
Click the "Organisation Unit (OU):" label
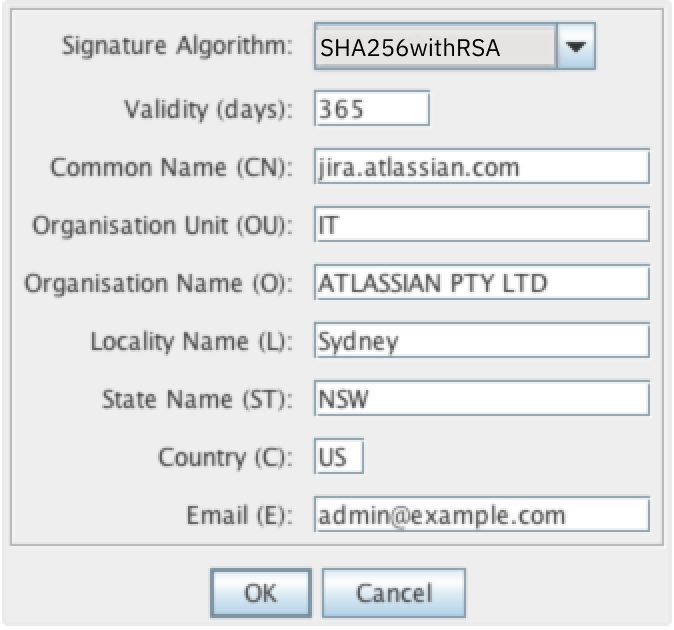tap(162, 225)
